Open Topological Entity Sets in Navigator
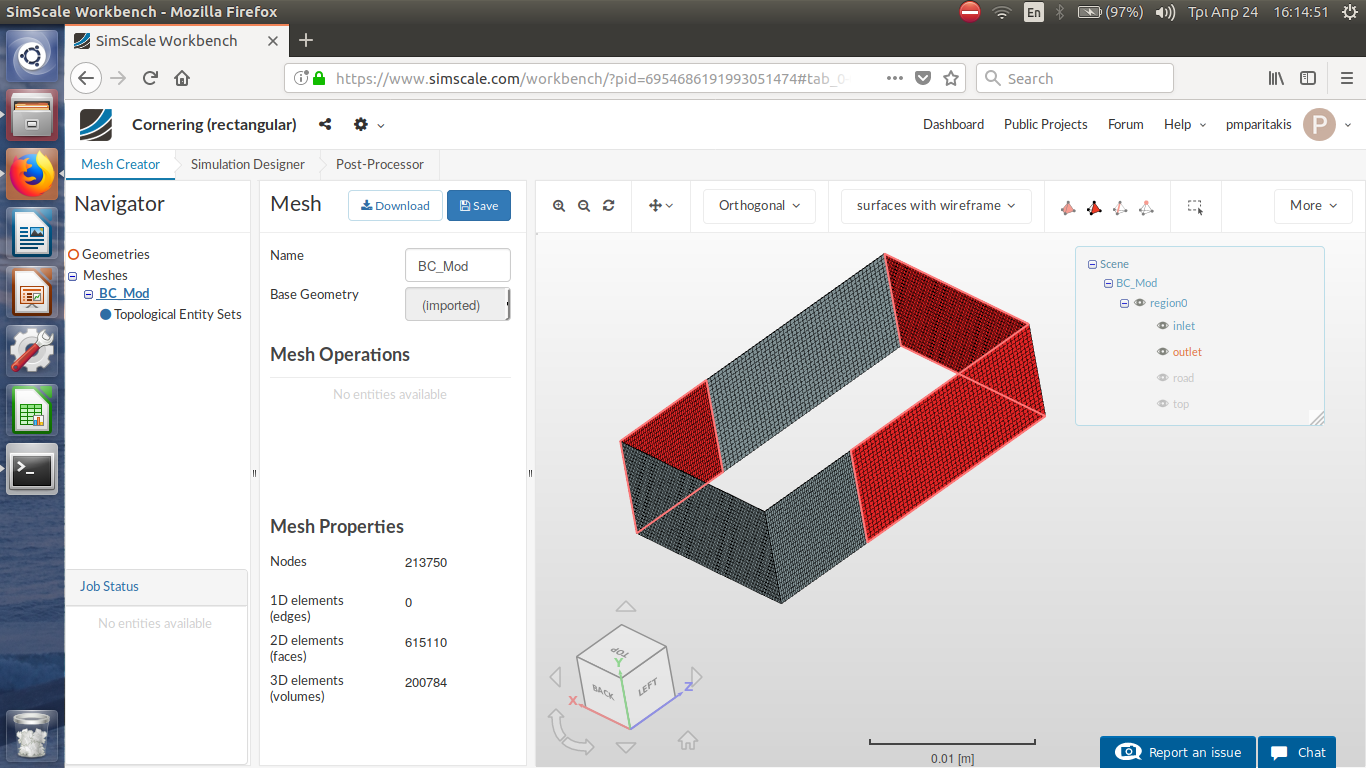This screenshot has height=768, width=1366. click(178, 314)
